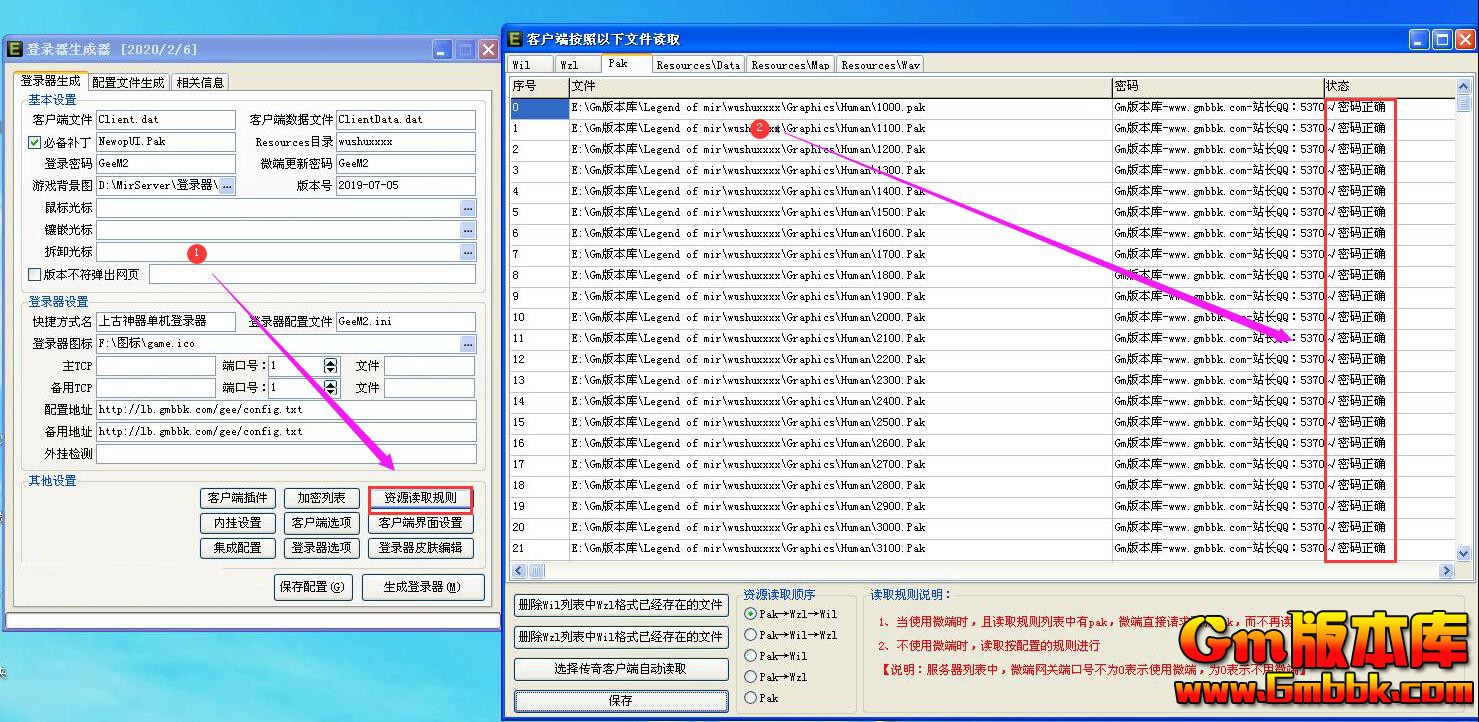This screenshot has height=722, width=1479.
Task: Click the list's vertical scrollbar down arrow
Action: tap(1464, 553)
